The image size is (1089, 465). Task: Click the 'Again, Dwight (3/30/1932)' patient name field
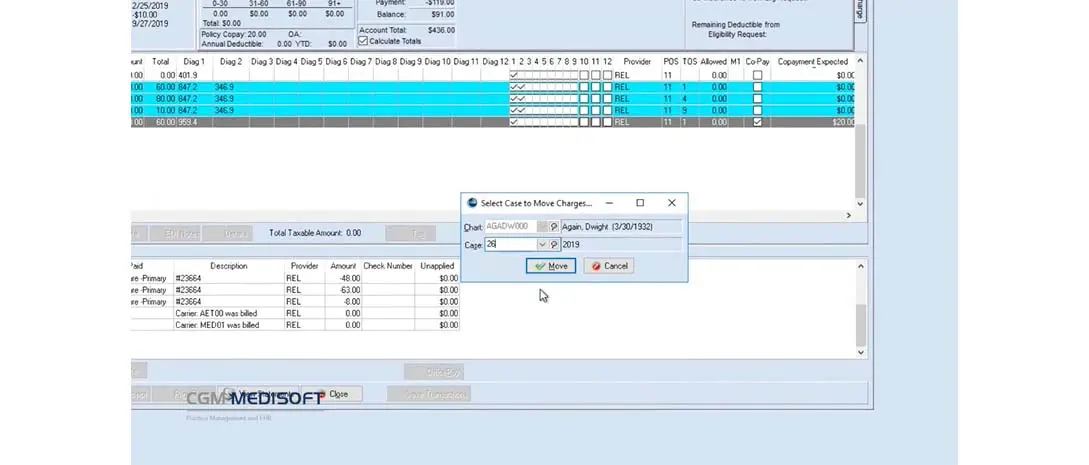click(621, 226)
